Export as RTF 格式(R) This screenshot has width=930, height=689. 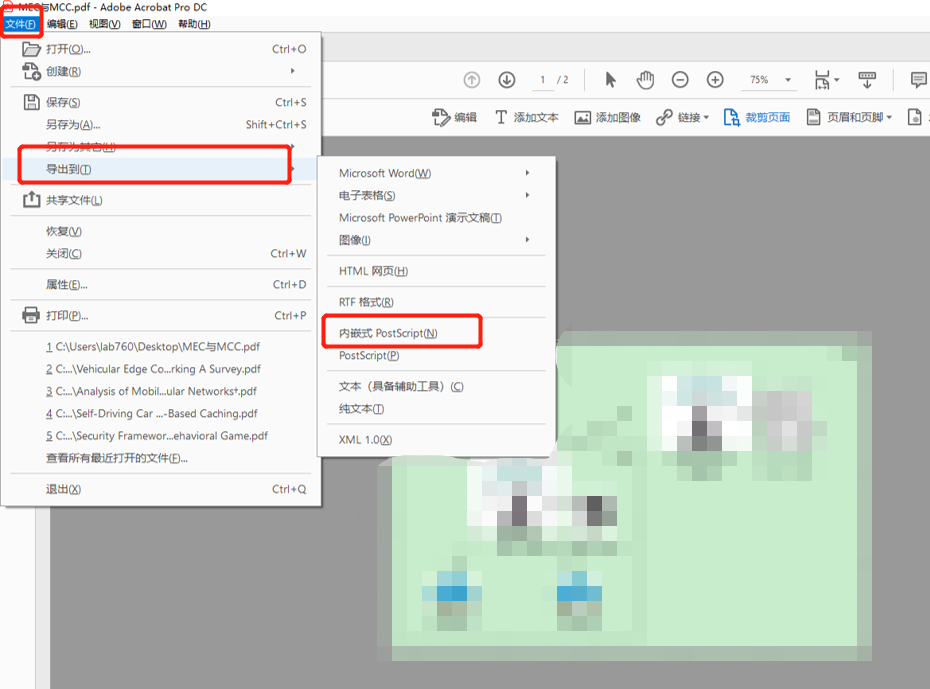coord(436,302)
